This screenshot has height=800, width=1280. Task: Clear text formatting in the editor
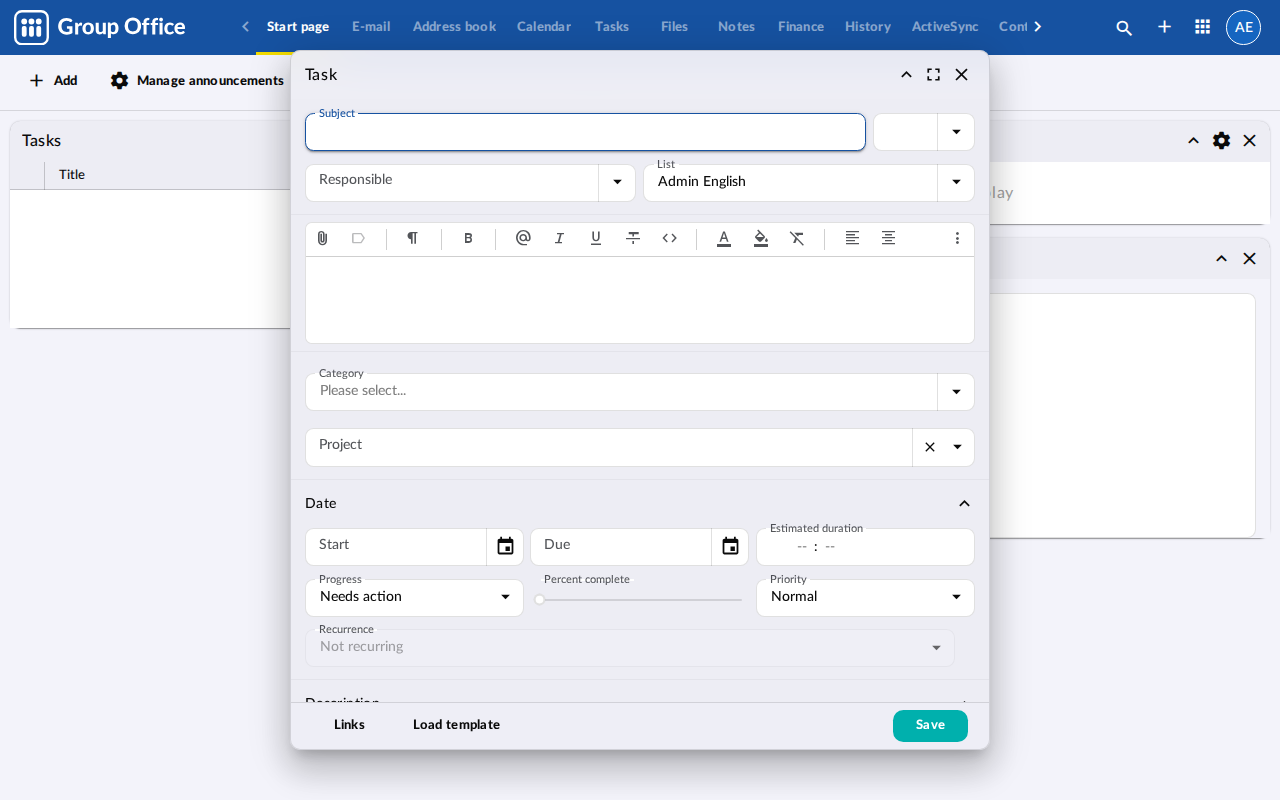point(797,238)
